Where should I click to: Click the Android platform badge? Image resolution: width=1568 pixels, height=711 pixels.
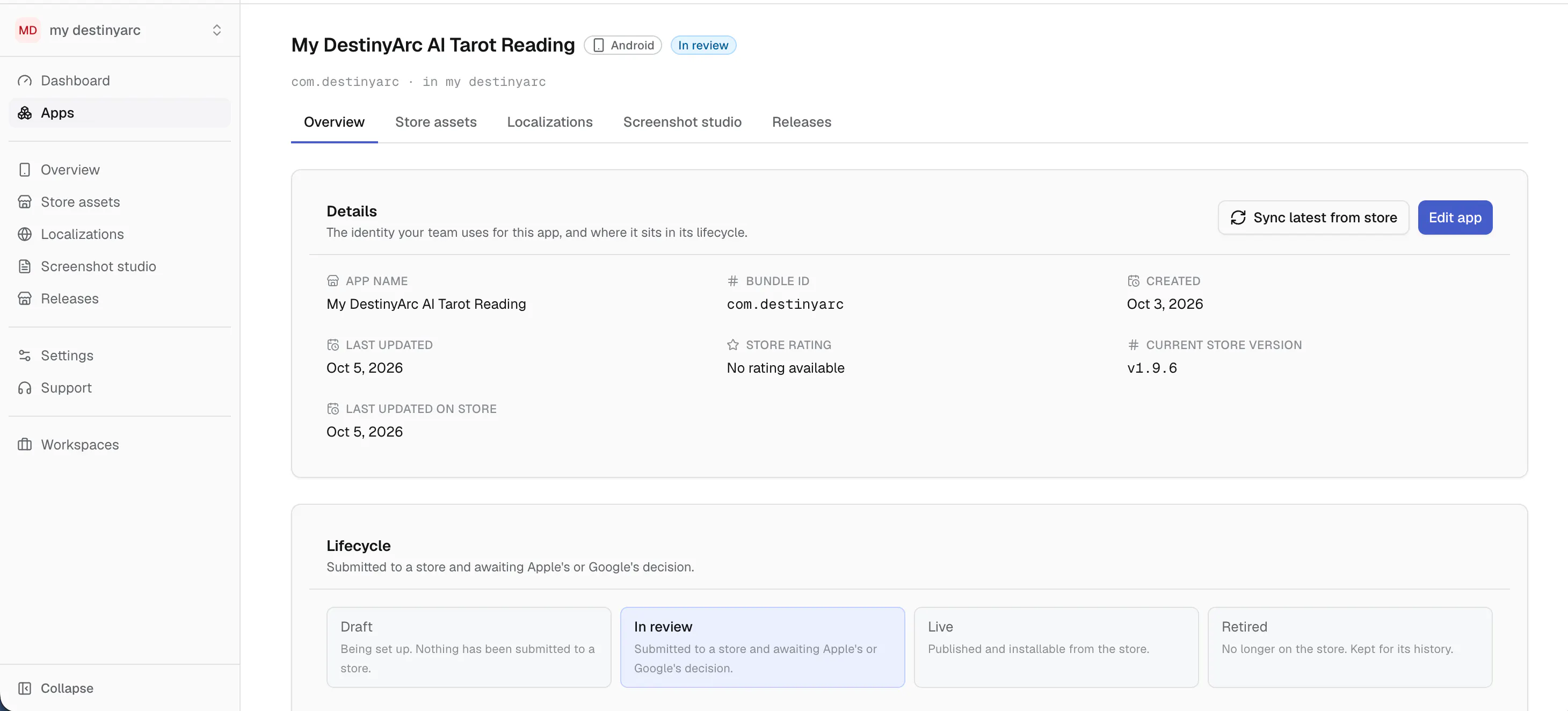623,45
